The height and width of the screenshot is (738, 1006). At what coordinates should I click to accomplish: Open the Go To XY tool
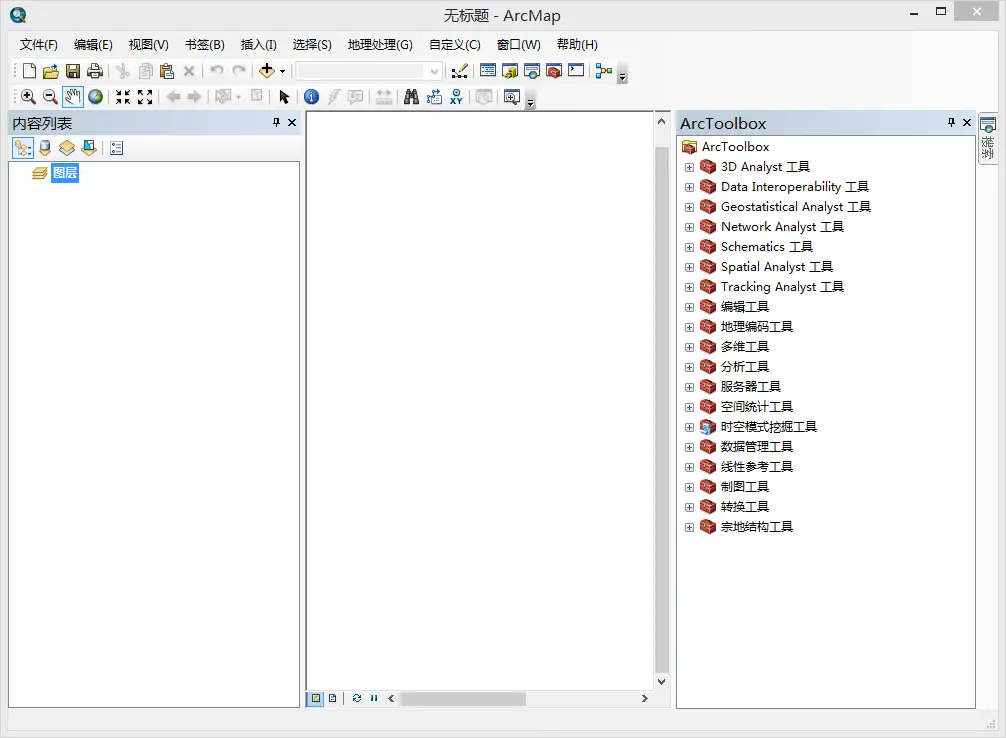coord(456,97)
